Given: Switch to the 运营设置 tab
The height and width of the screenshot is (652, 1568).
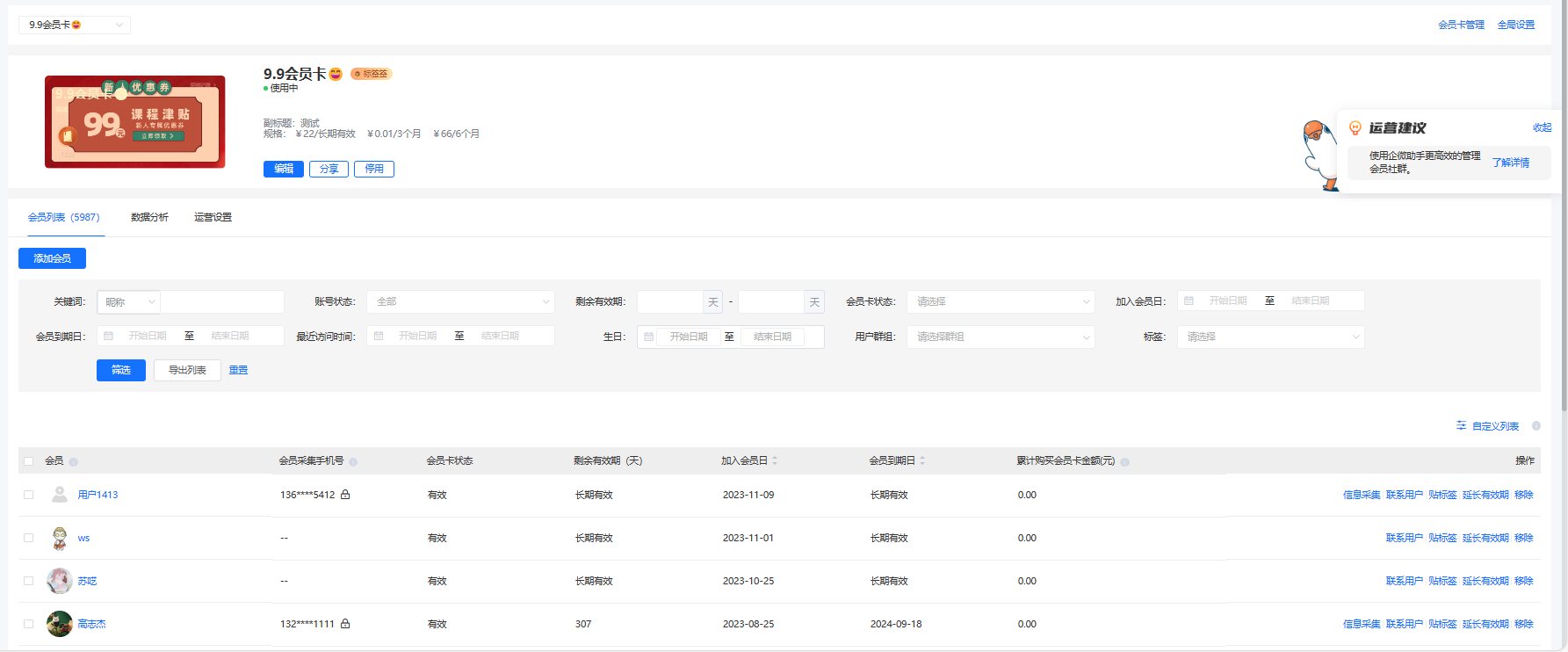Looking at the screenshot, I should click(x=213, y=217).
